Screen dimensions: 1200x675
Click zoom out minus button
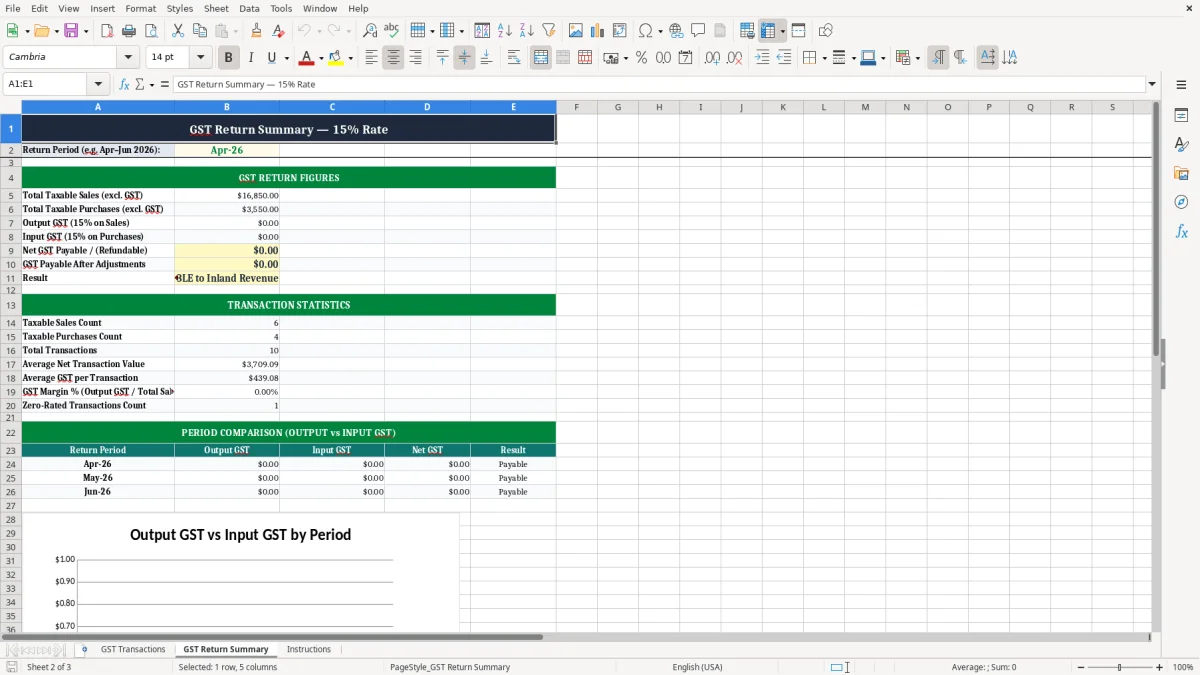[x=1080, y=667]
